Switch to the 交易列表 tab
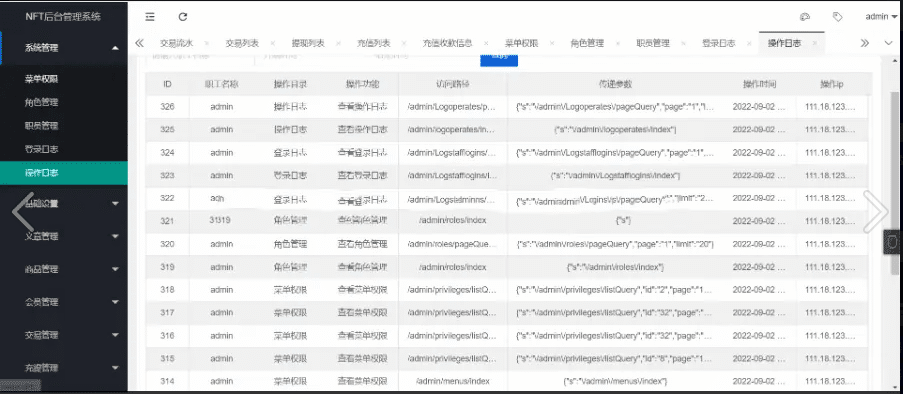This screenshot has height=394, width=903. [242, 43]
